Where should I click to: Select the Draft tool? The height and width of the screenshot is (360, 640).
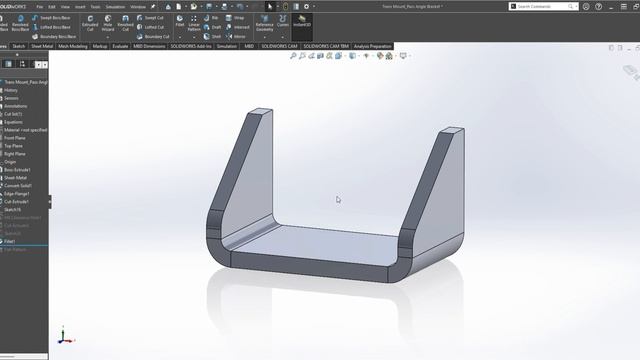coord(212,27)
